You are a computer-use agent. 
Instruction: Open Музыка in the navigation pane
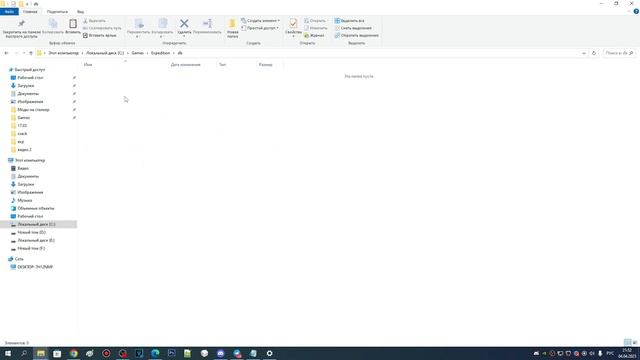[24, 200]
